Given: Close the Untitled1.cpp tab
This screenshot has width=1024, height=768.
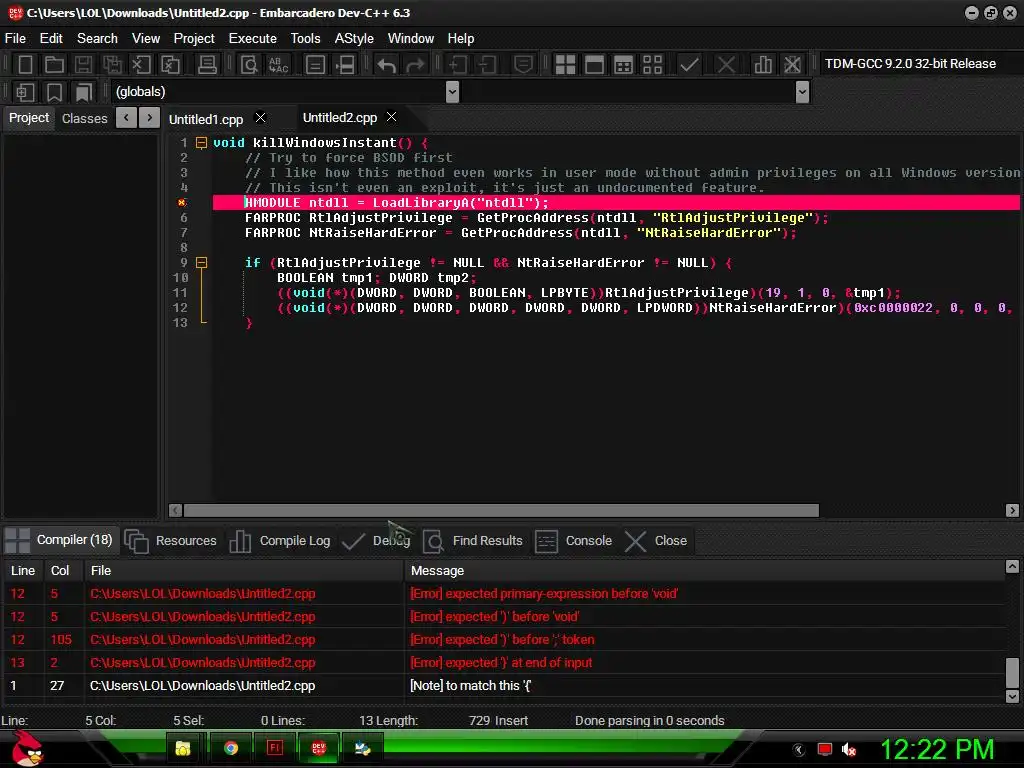Looking at the screenshot, I should coord(260,118).
